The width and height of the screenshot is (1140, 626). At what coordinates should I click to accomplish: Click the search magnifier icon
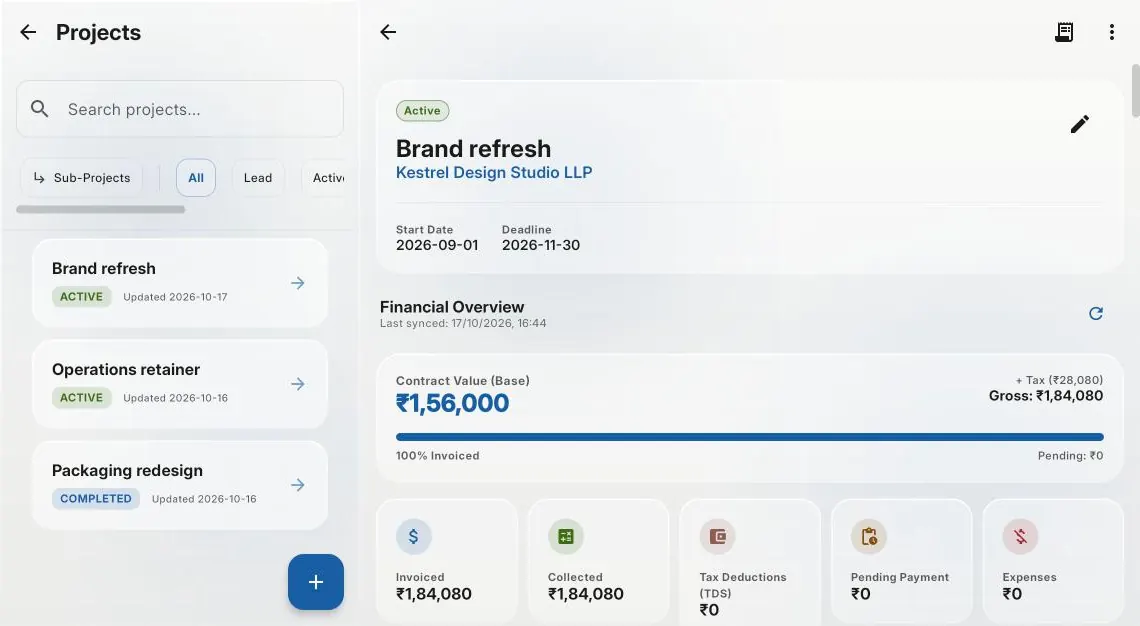tap(39, 109)
